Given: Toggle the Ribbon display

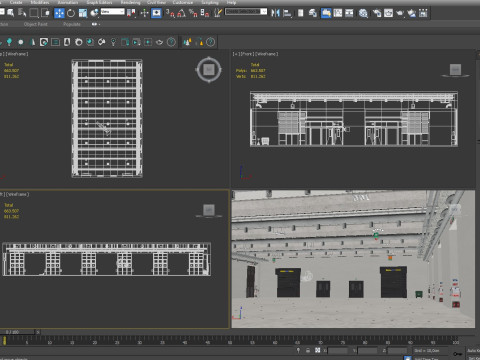Looking at the screenshot, I should (x=326, y=13).
